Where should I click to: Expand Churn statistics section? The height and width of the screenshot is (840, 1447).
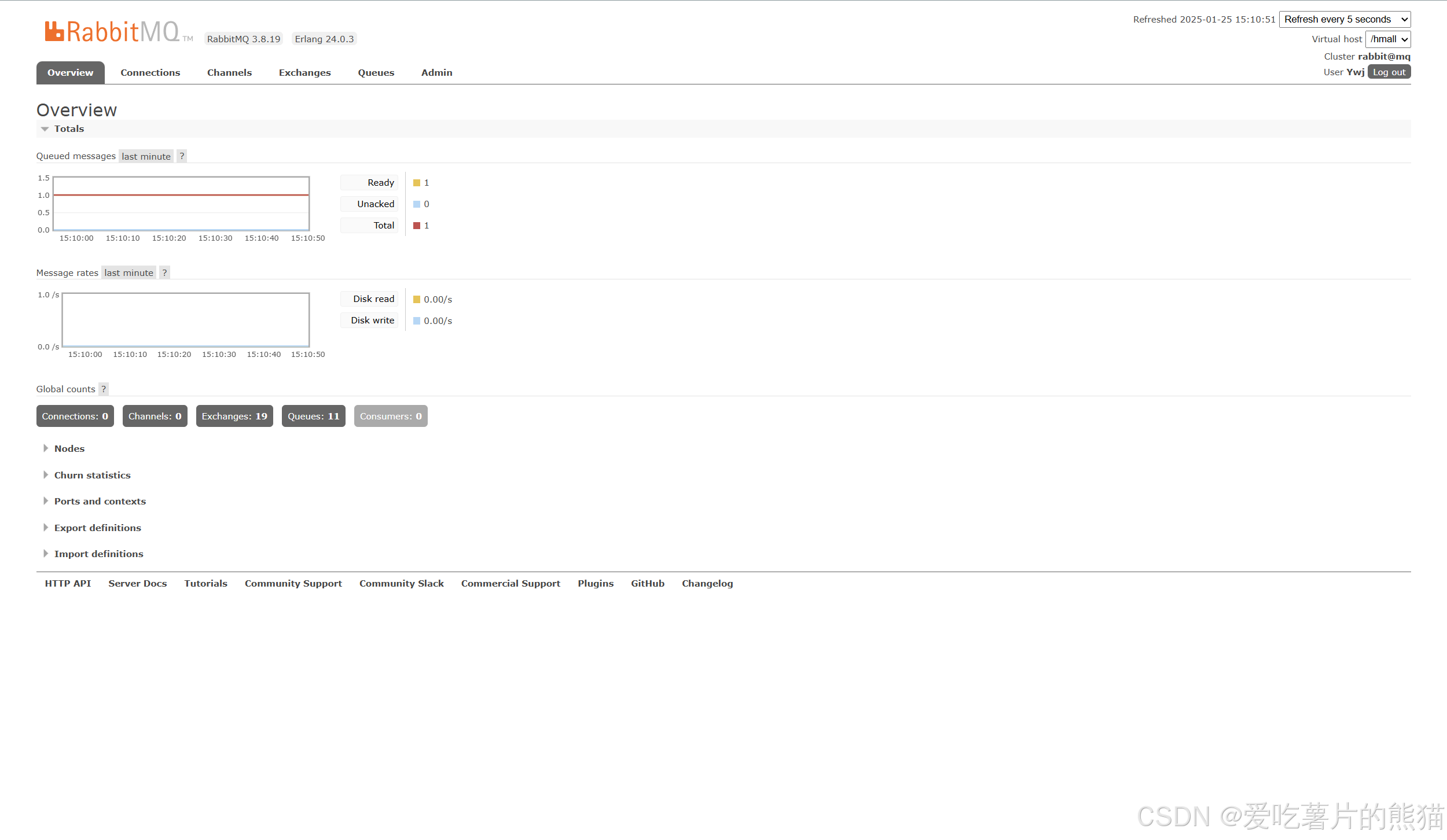pyautogui.click(x=92, y=475)
